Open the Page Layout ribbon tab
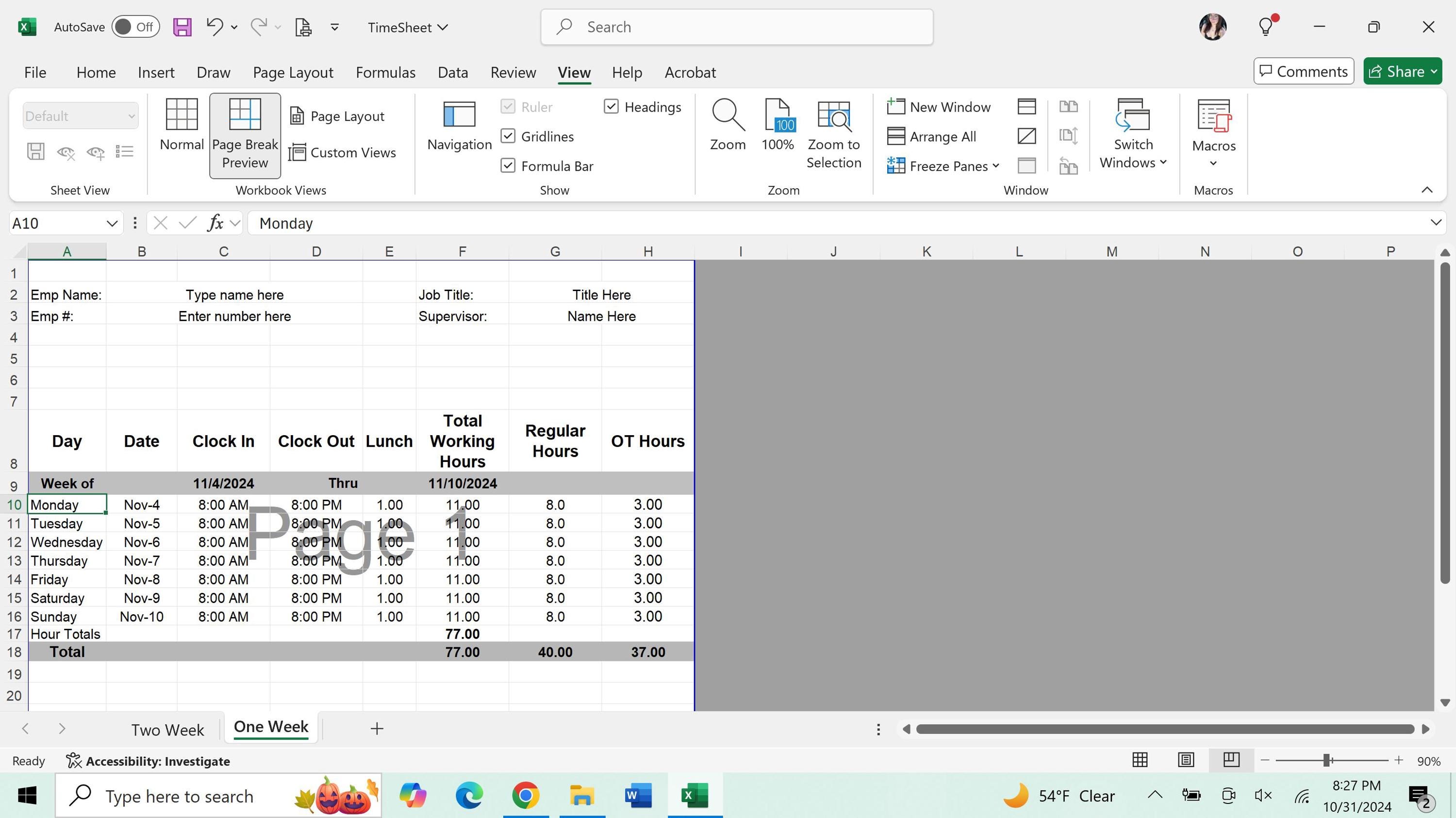 click(293, 72)
